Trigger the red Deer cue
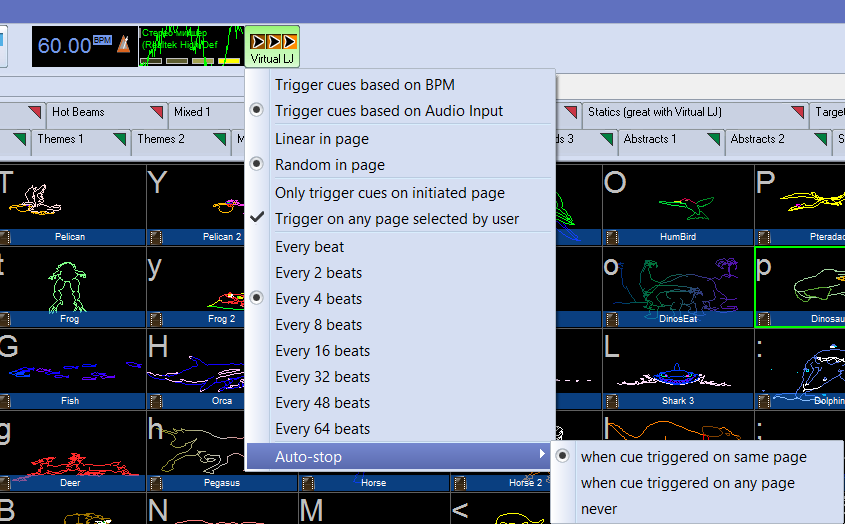 (x=72, y=445)
